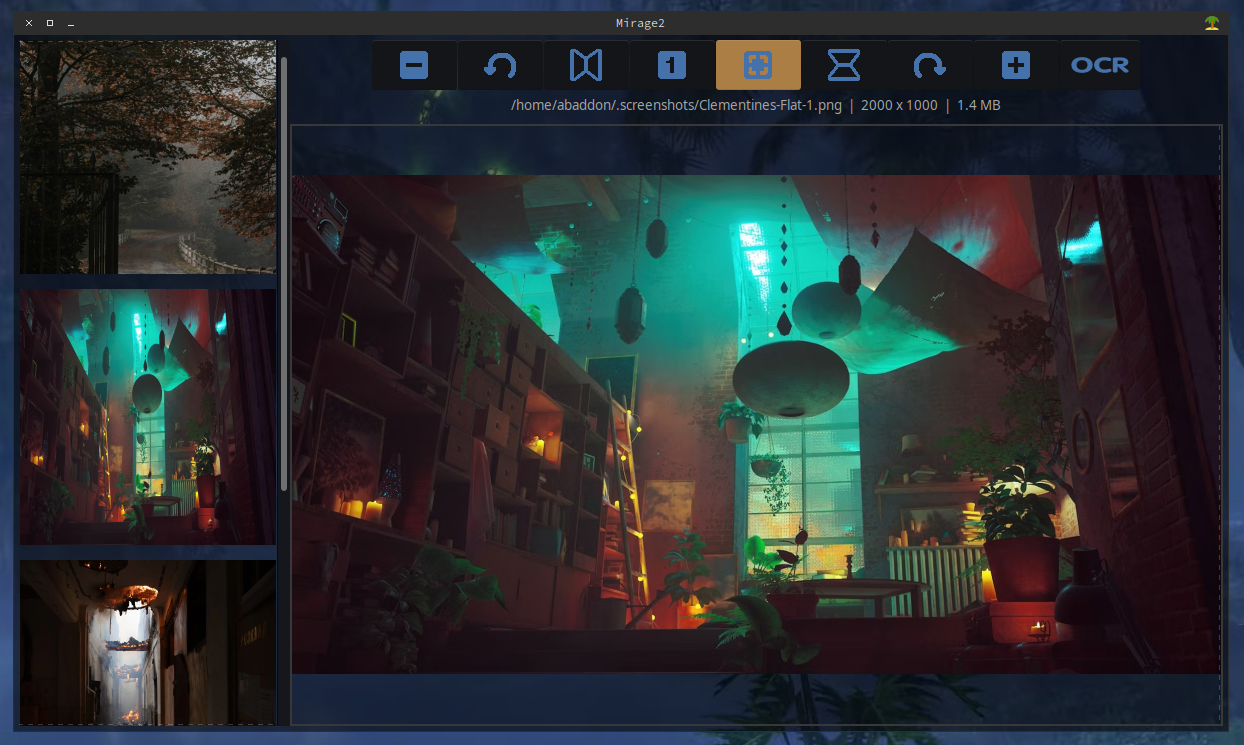Click the 1.4 MB file size text
The height and width of the screenshot is (745, 1244).
[979, 105]
